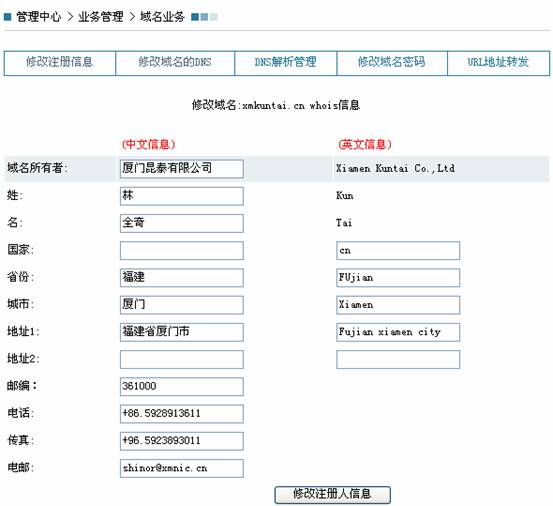Click the English city field Xiamen
553x506 pixels.
coord(398,305)
